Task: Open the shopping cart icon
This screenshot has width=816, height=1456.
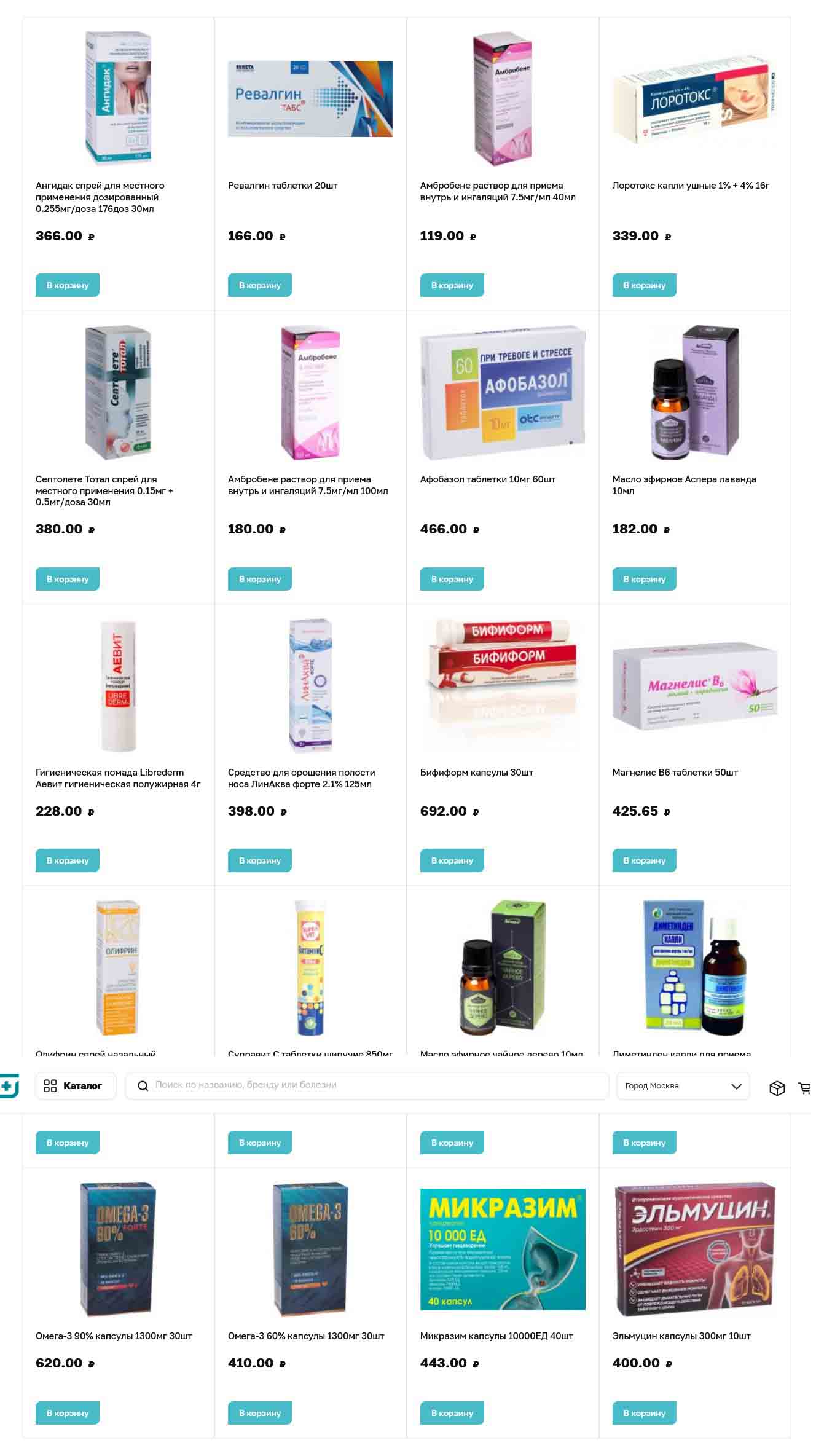Action: click(804, 1088)
